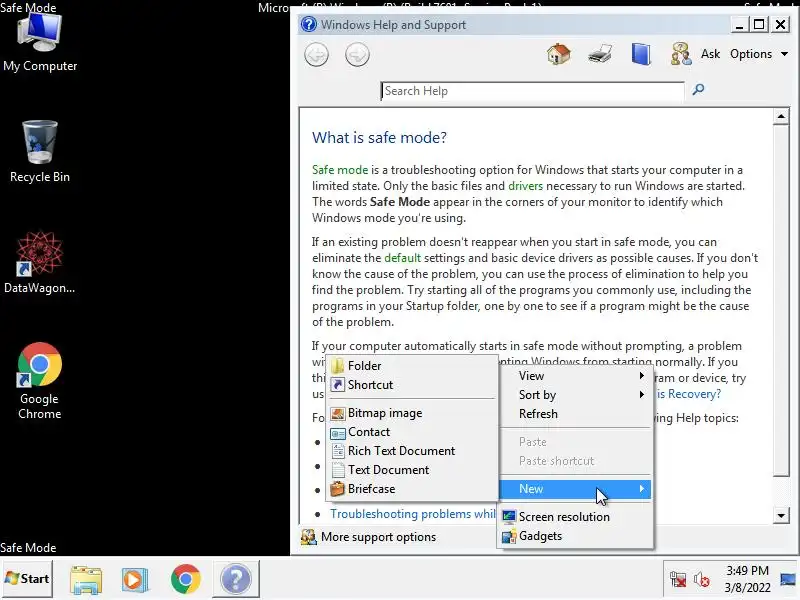Choose Shortcut in New submenu

pos(412,385)
